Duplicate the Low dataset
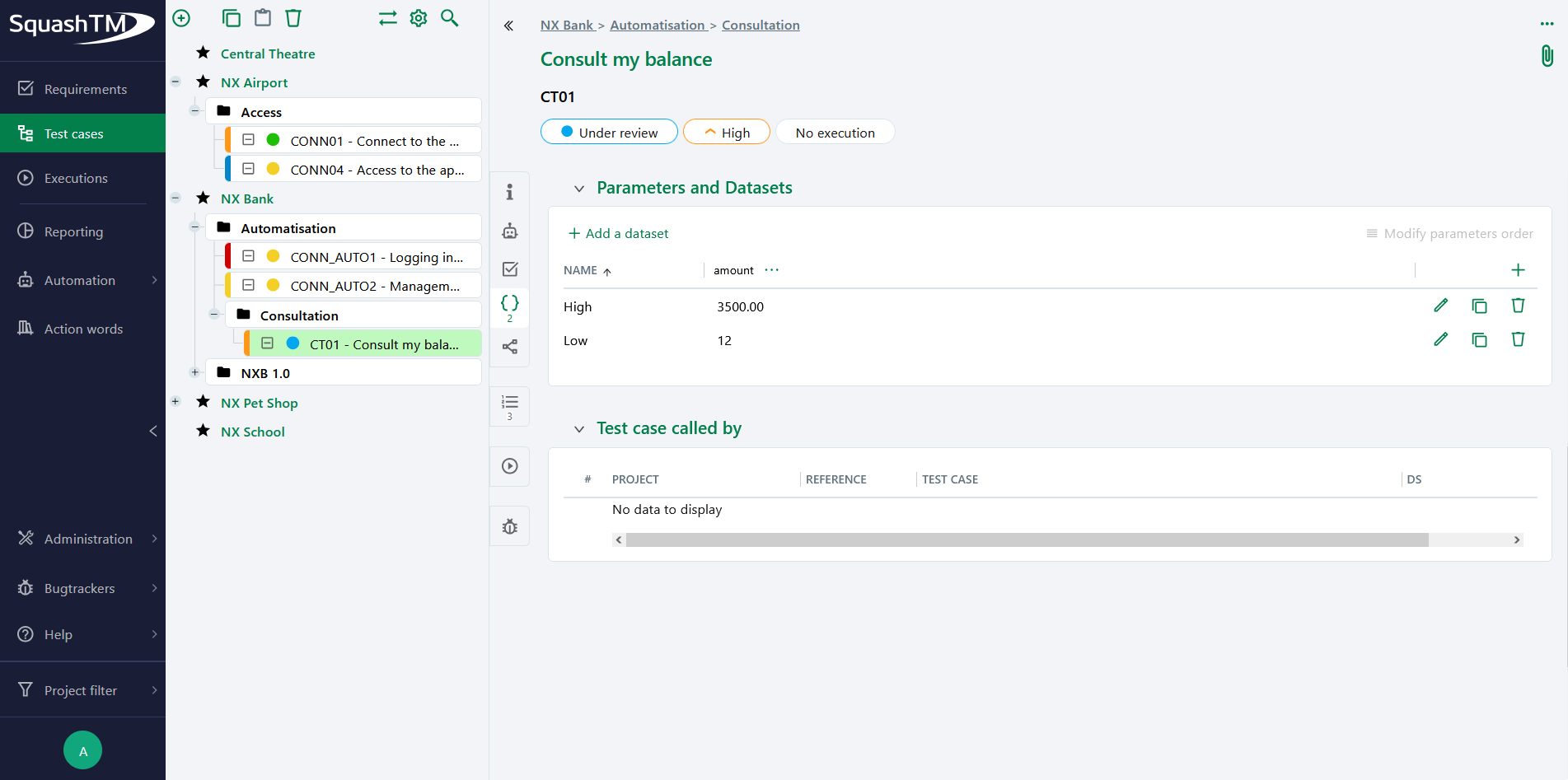 (1480, 339)
